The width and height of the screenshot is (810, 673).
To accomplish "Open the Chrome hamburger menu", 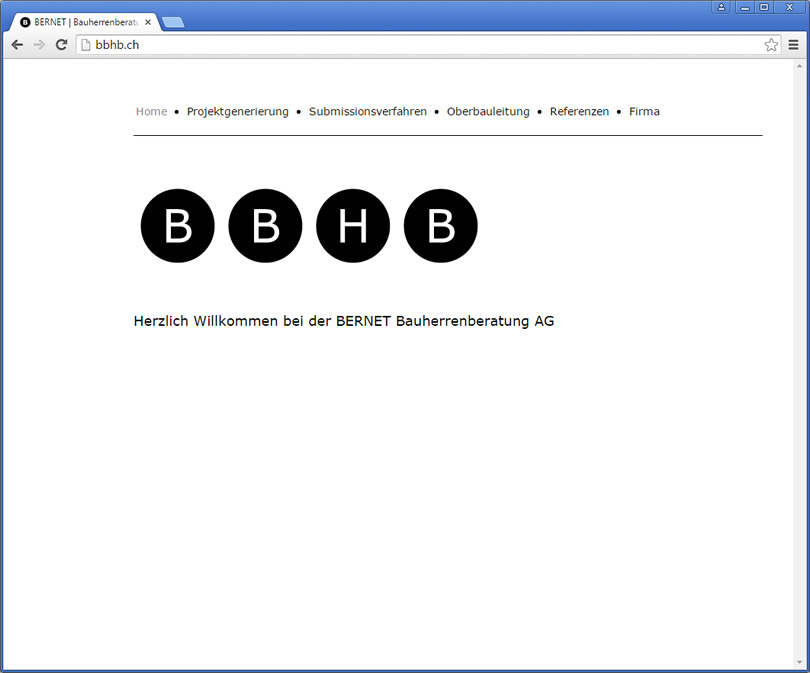I will pos(794,45).
